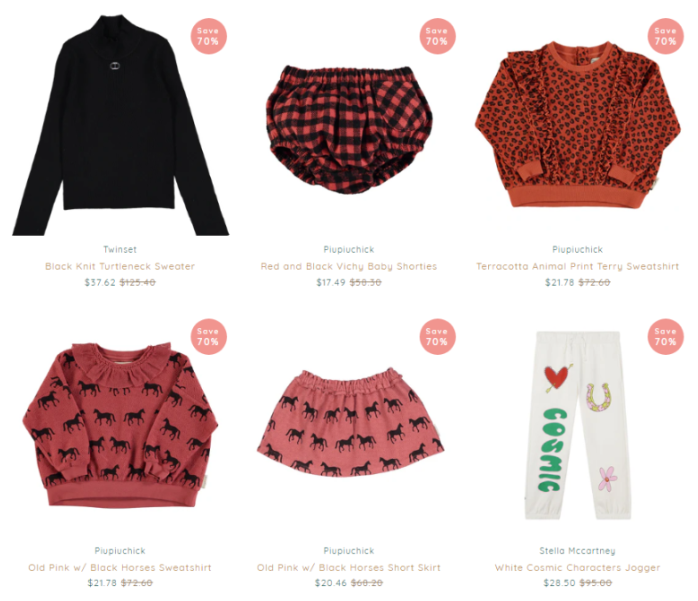This screenshot has width=698, height=601.
Task: Click Piupiuchick brand above Vichy Baby Shorties
Action: click(x=349, y=249)
